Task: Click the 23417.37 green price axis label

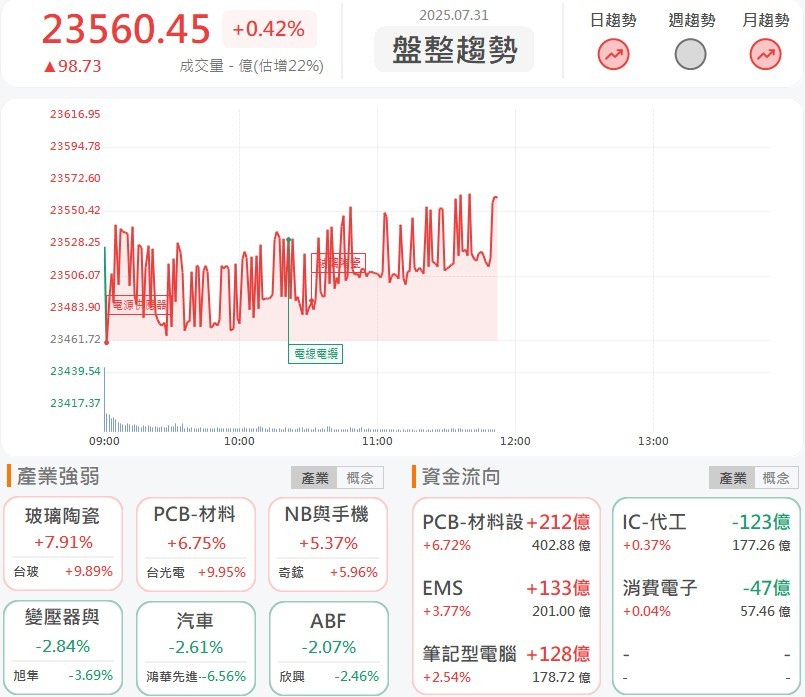Action: pyautogui.click(x=75, y=403)
